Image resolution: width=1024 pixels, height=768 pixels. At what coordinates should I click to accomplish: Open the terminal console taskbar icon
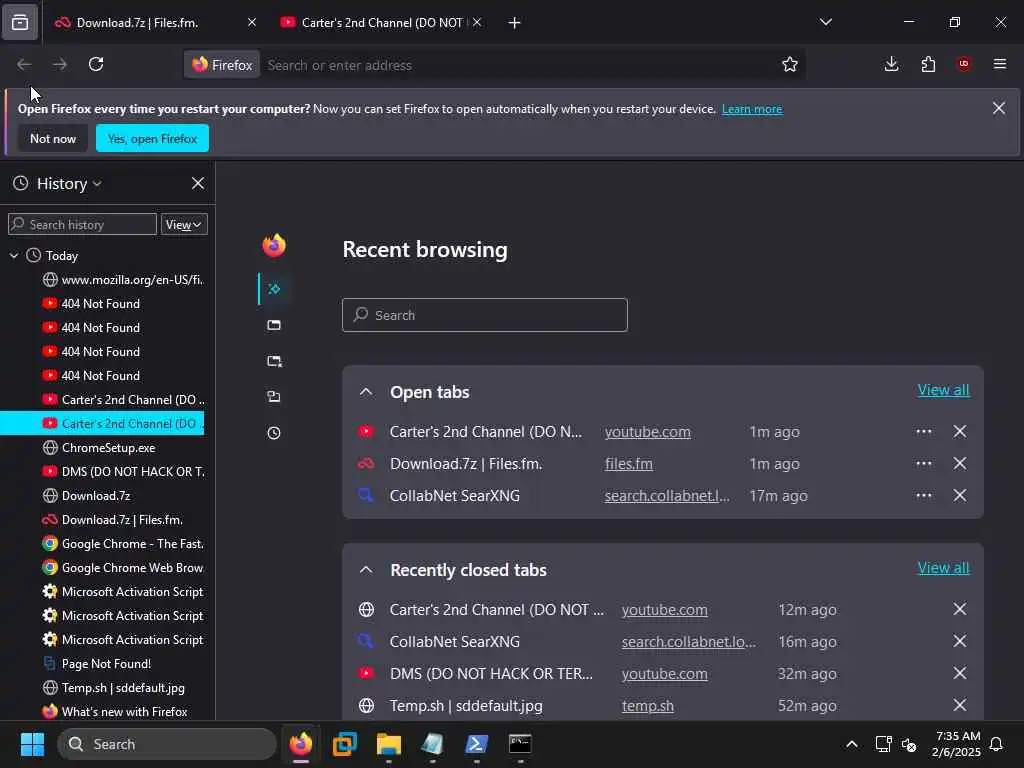click(520, 744)
